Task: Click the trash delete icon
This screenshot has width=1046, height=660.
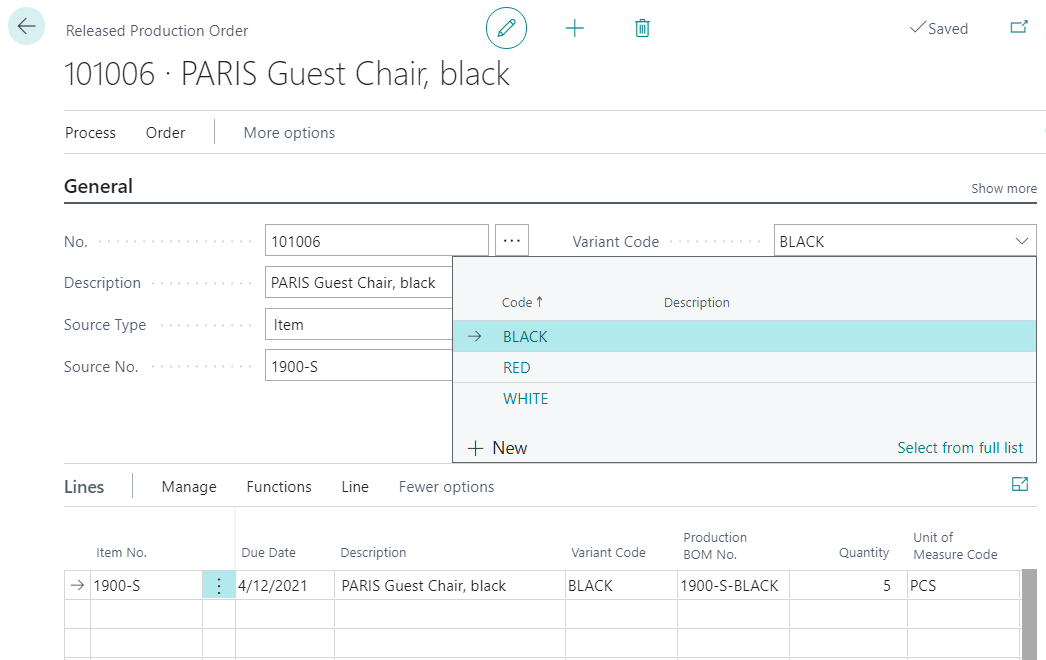Action: pyautogui.click(x=642, y=28)
